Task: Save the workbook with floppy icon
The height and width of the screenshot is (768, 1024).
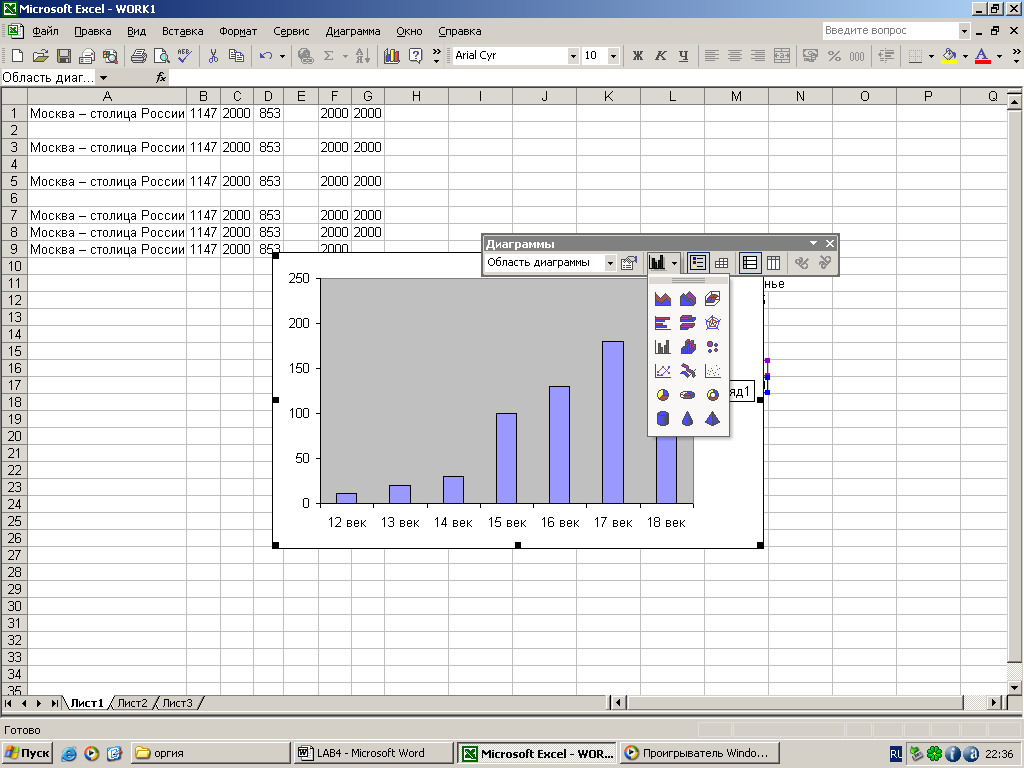Action: click(x=63, y=56)
